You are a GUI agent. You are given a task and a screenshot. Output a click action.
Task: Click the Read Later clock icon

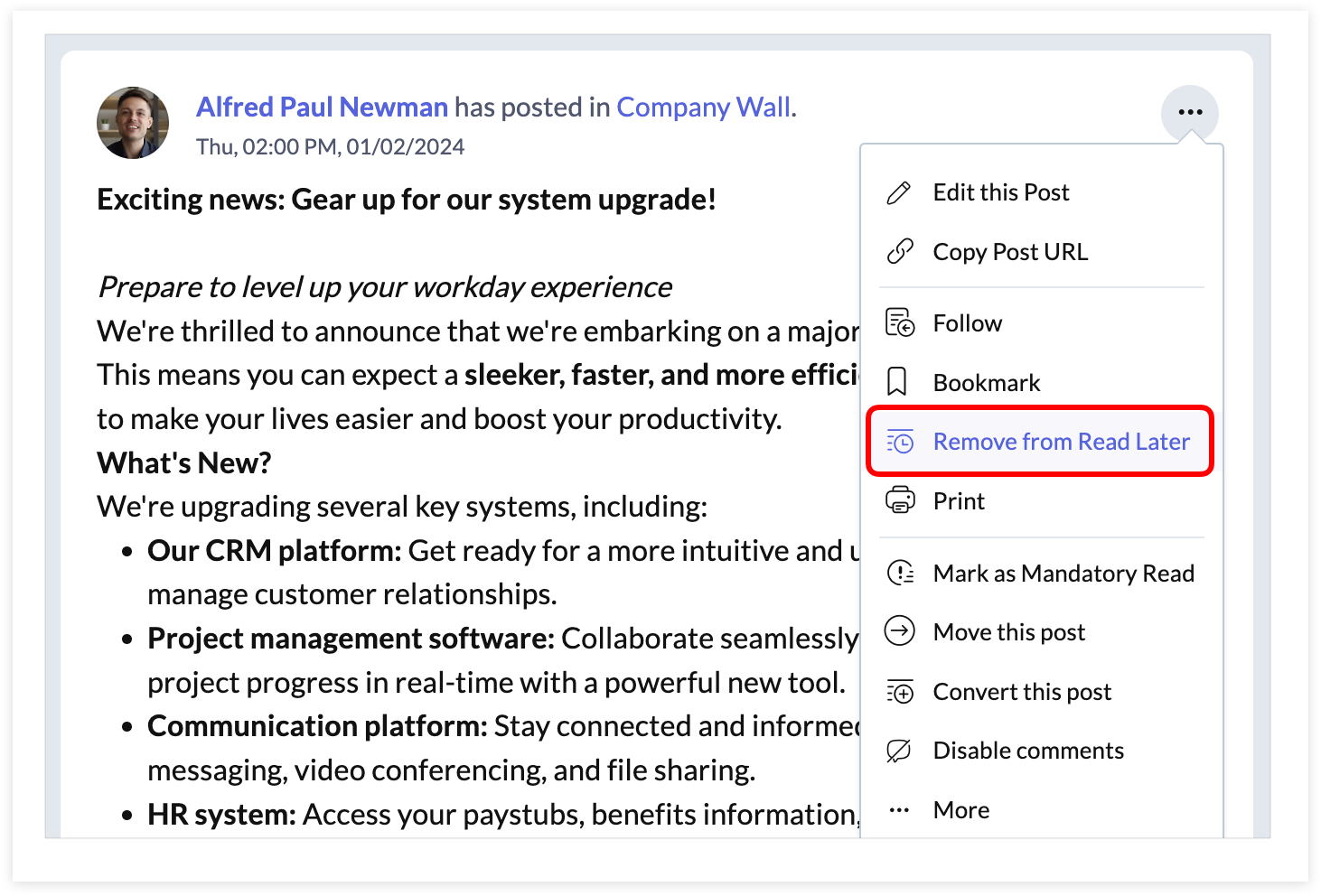pos(900,442)
